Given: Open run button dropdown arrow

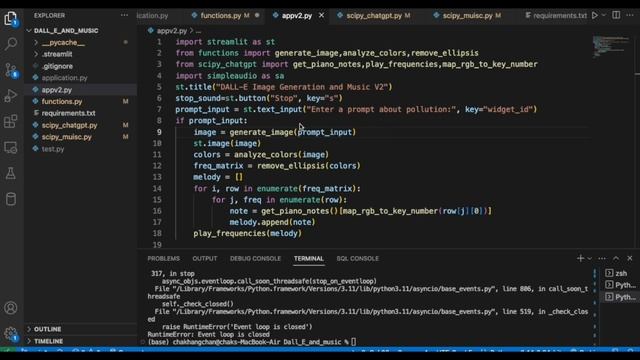Looking at the screenshot, I should [604, 15].
